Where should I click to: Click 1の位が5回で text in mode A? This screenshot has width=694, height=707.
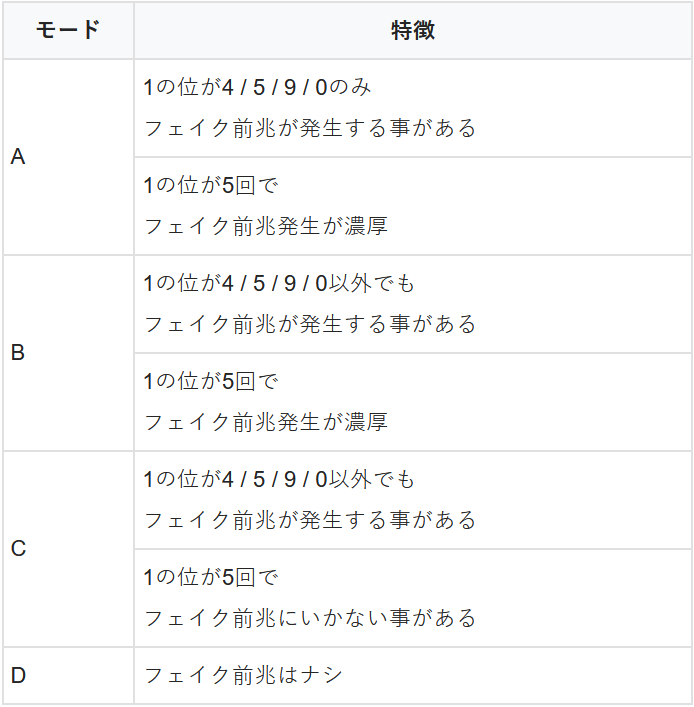tap(211, 185)
